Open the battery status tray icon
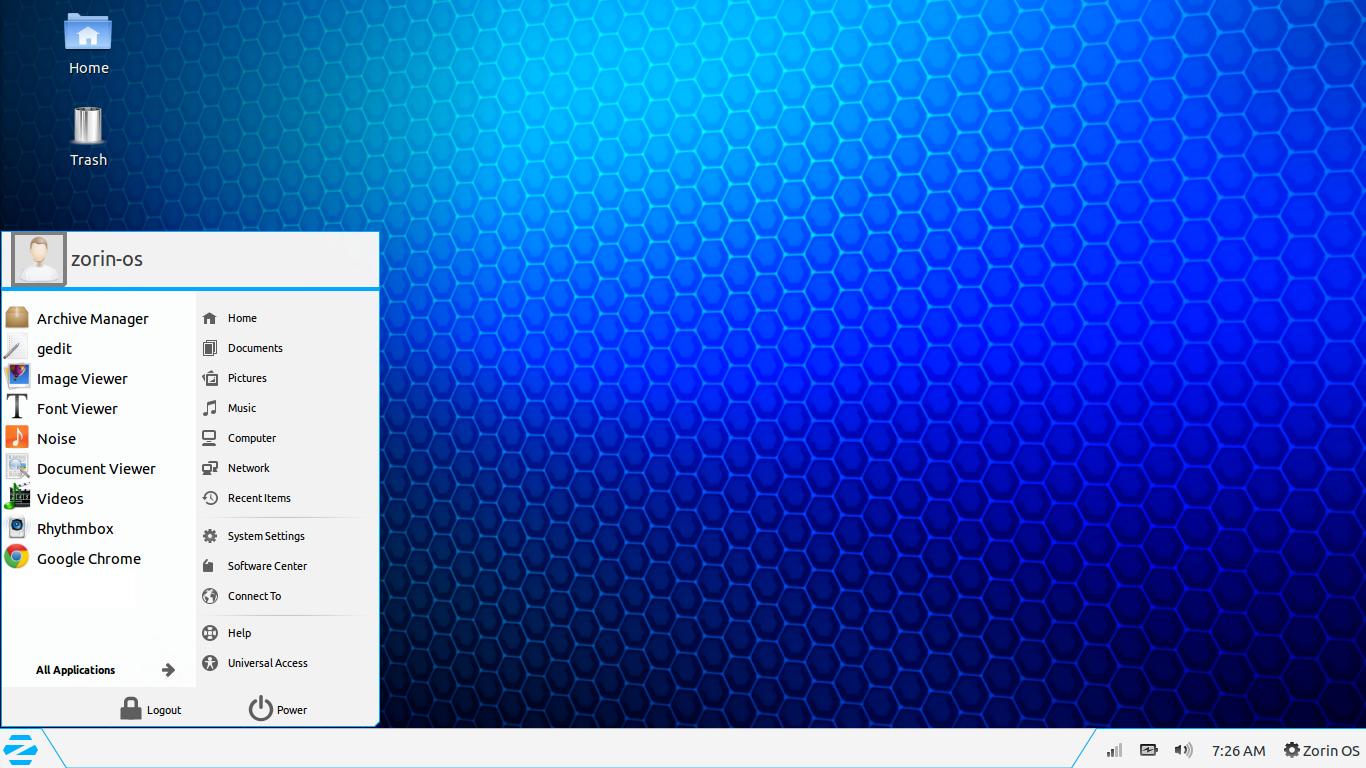The image size is (1366, 768). tap(1148, 750)
